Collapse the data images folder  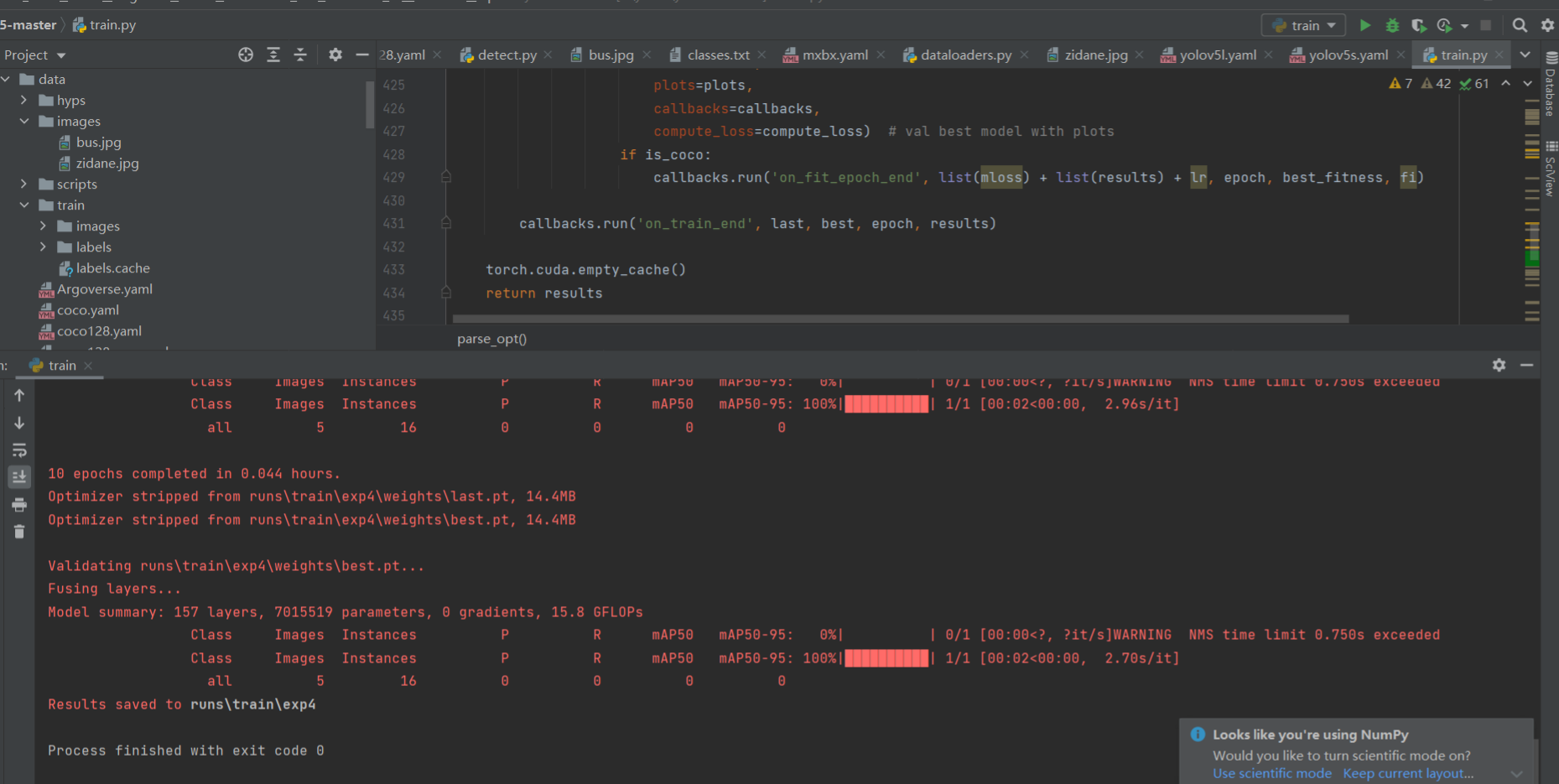[24, 121]
